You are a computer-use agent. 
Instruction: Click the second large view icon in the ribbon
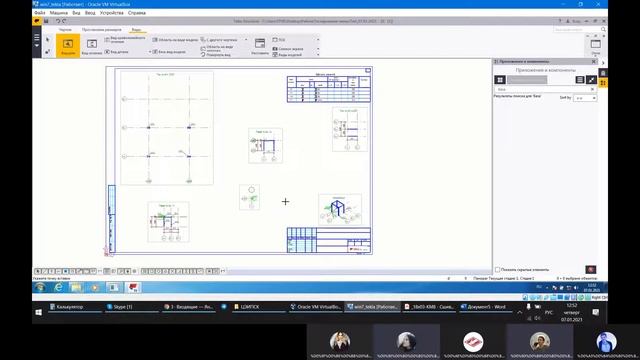[92, 46]
